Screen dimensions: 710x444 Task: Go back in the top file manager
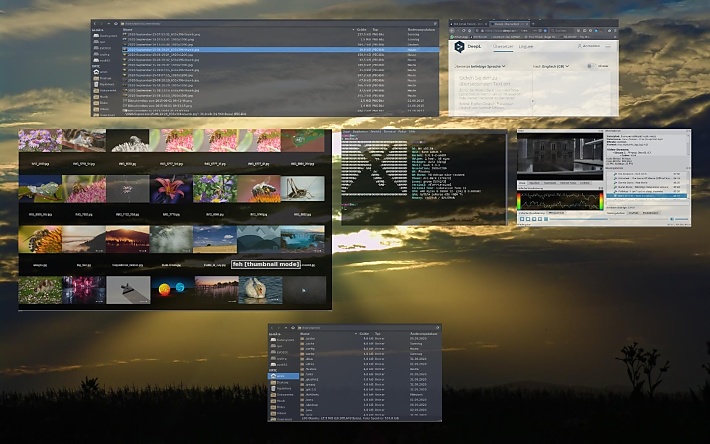pyautogui.click(x=96, y=22)
